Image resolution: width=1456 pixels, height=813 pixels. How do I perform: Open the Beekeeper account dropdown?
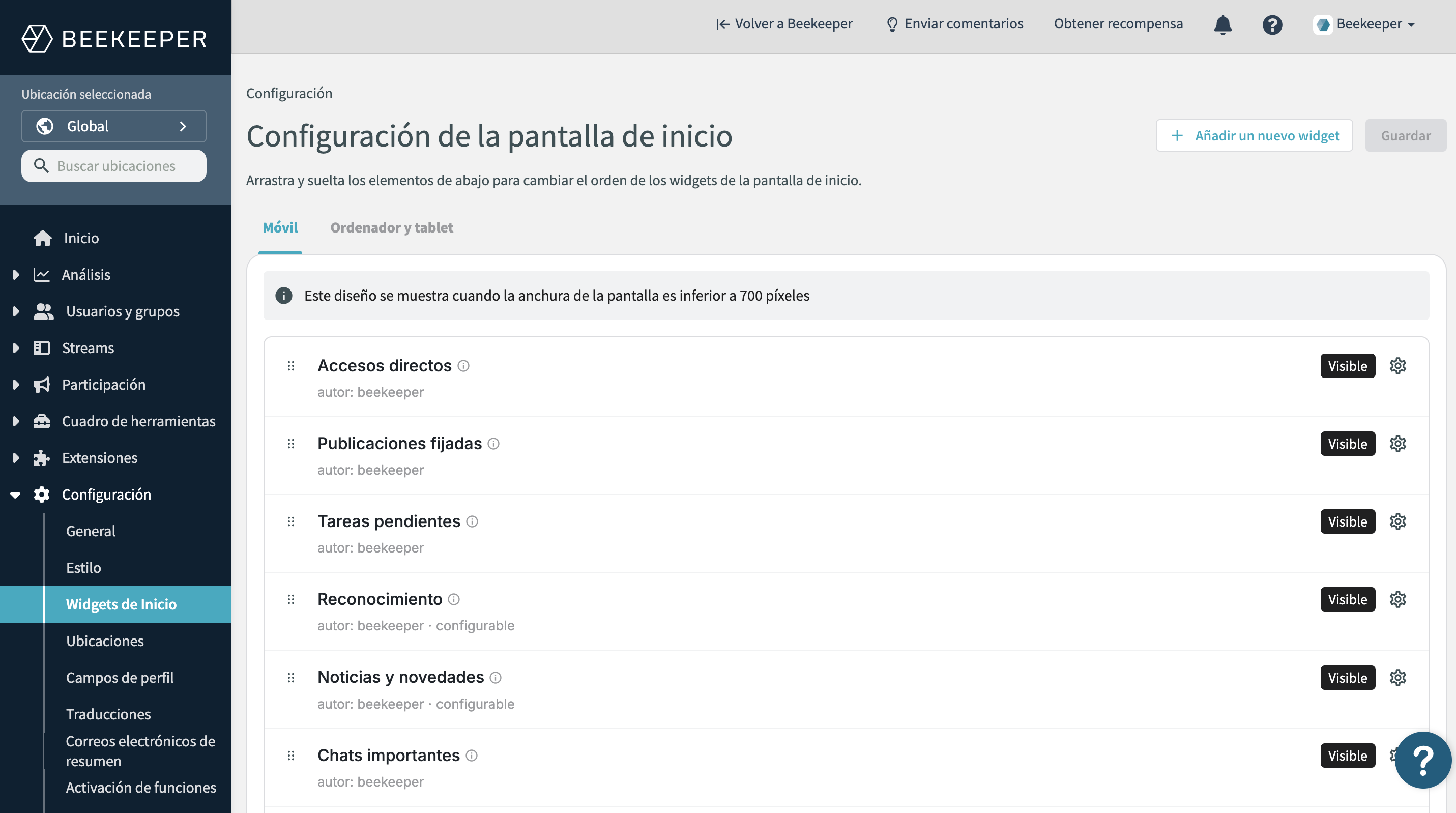pos(1364,24)
